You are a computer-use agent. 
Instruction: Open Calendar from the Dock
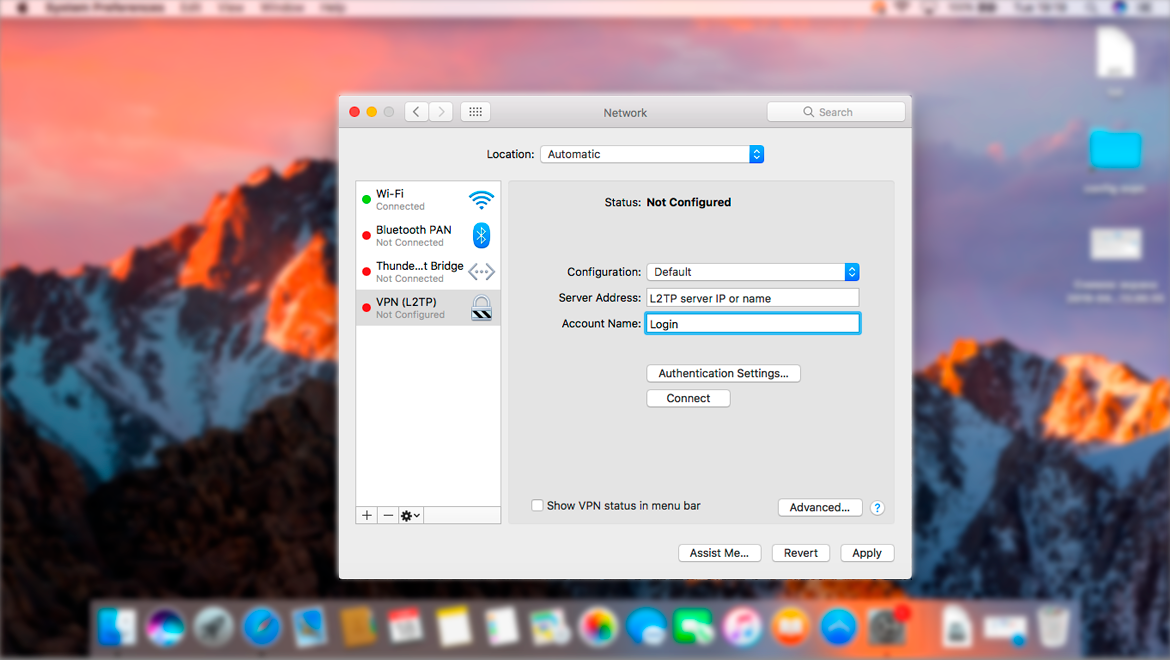click(x=405, y=626)
